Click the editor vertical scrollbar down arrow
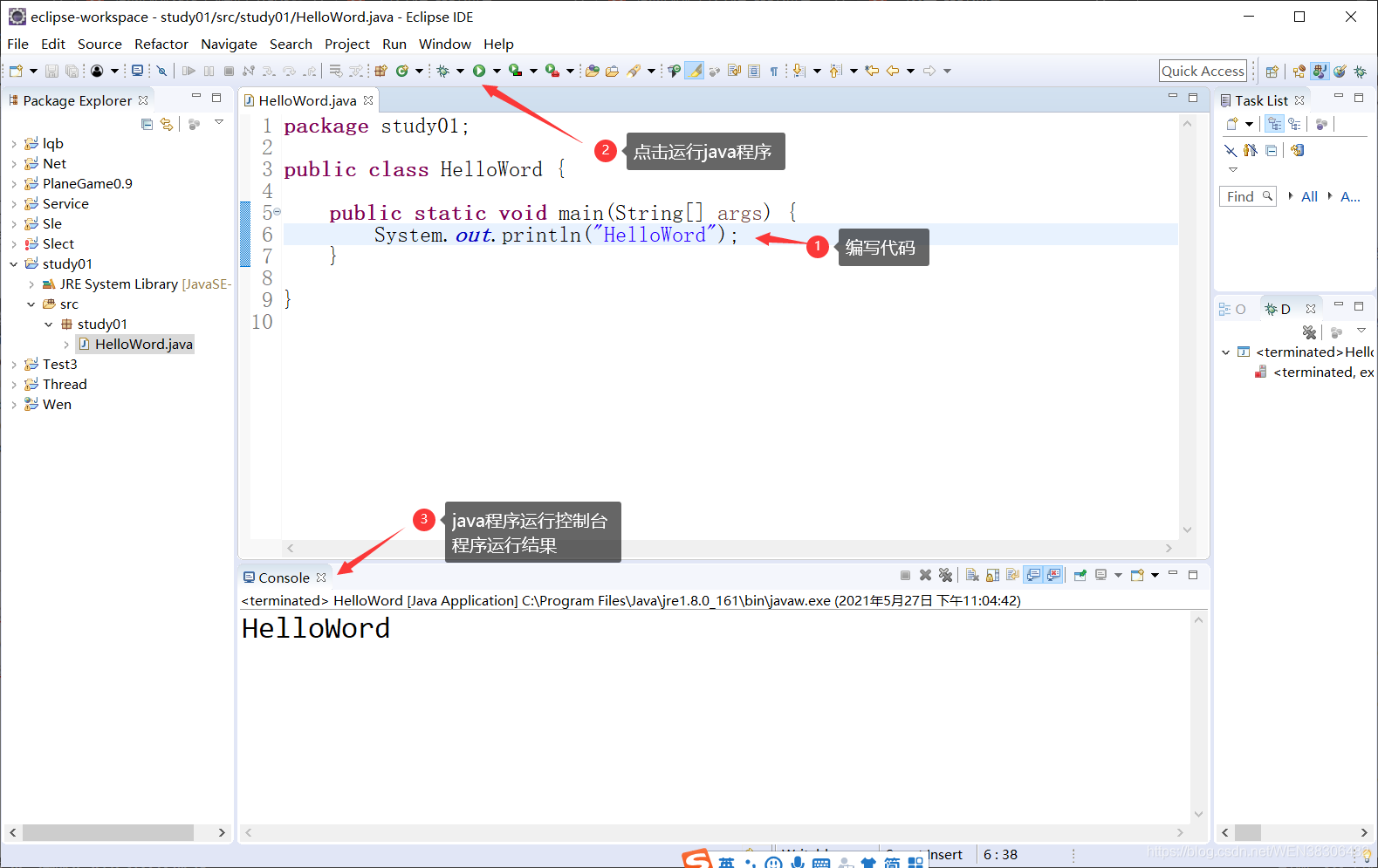Screen dimensions: 1378x868 pos(1187,530)
